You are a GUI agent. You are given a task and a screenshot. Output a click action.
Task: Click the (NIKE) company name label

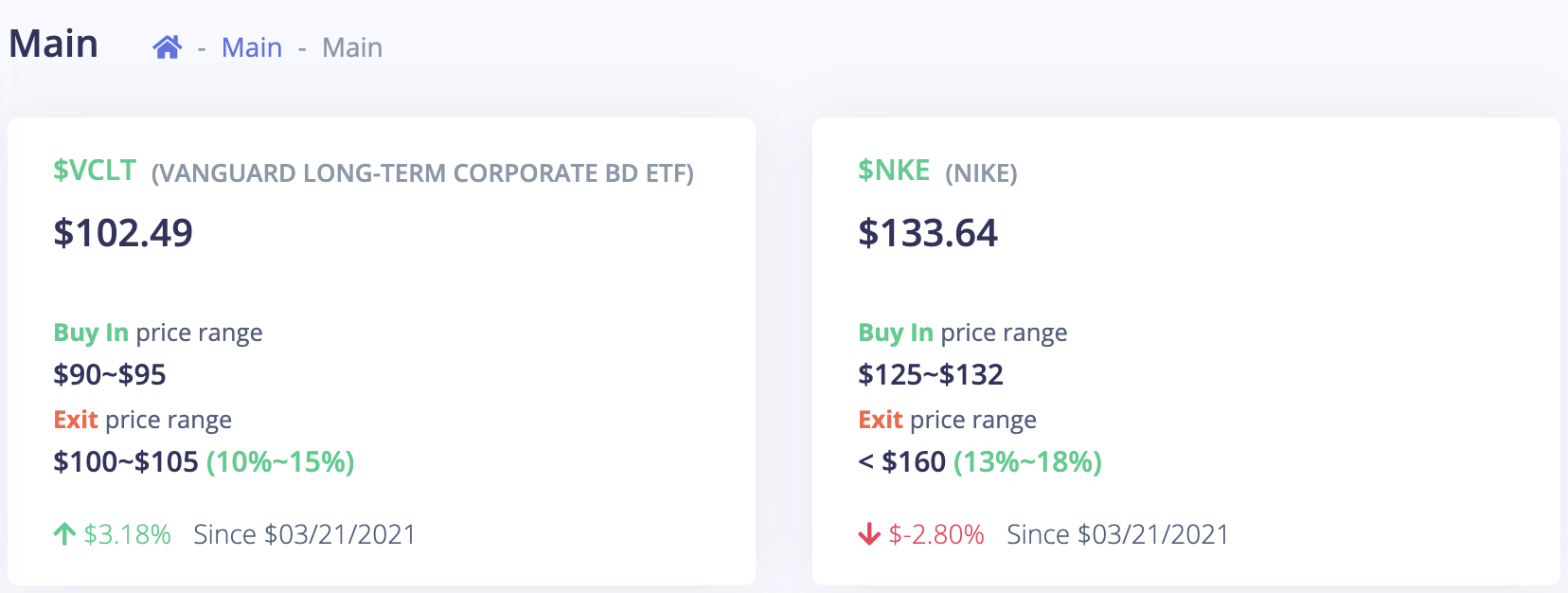[981, 173]
